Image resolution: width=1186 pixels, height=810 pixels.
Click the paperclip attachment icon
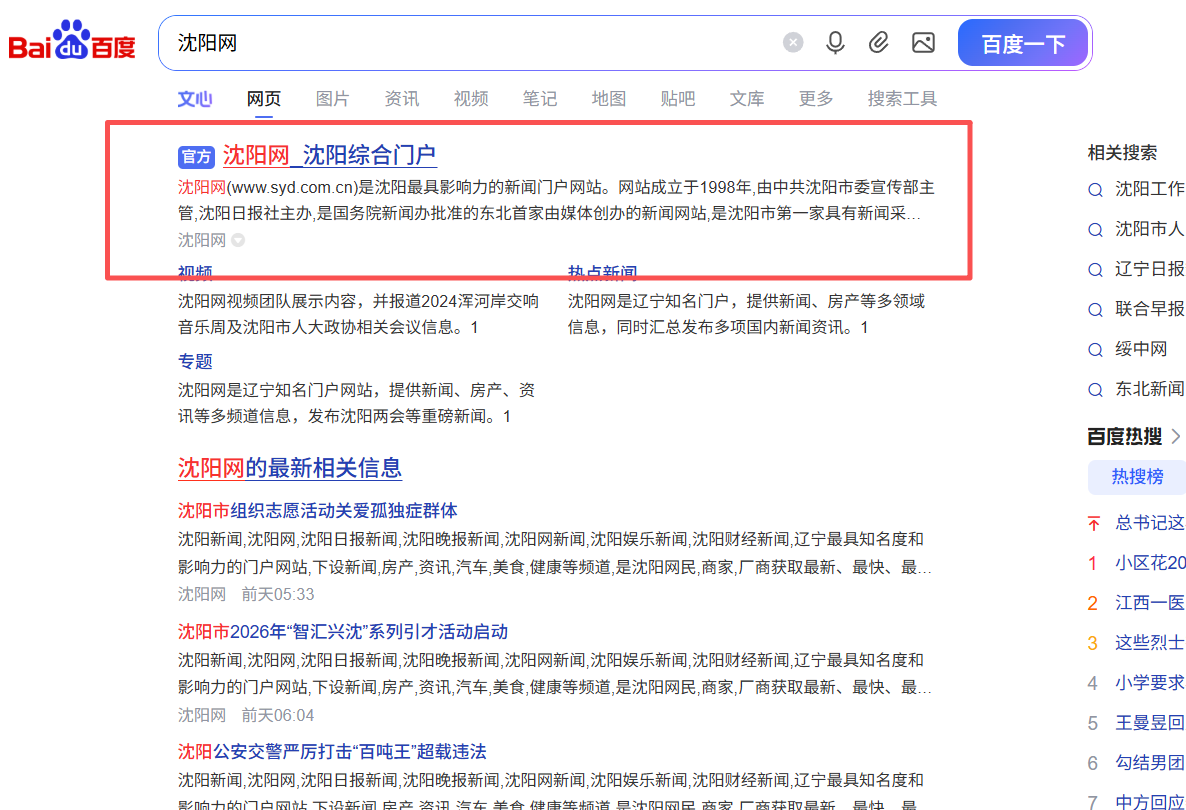[x=879, y=42]
